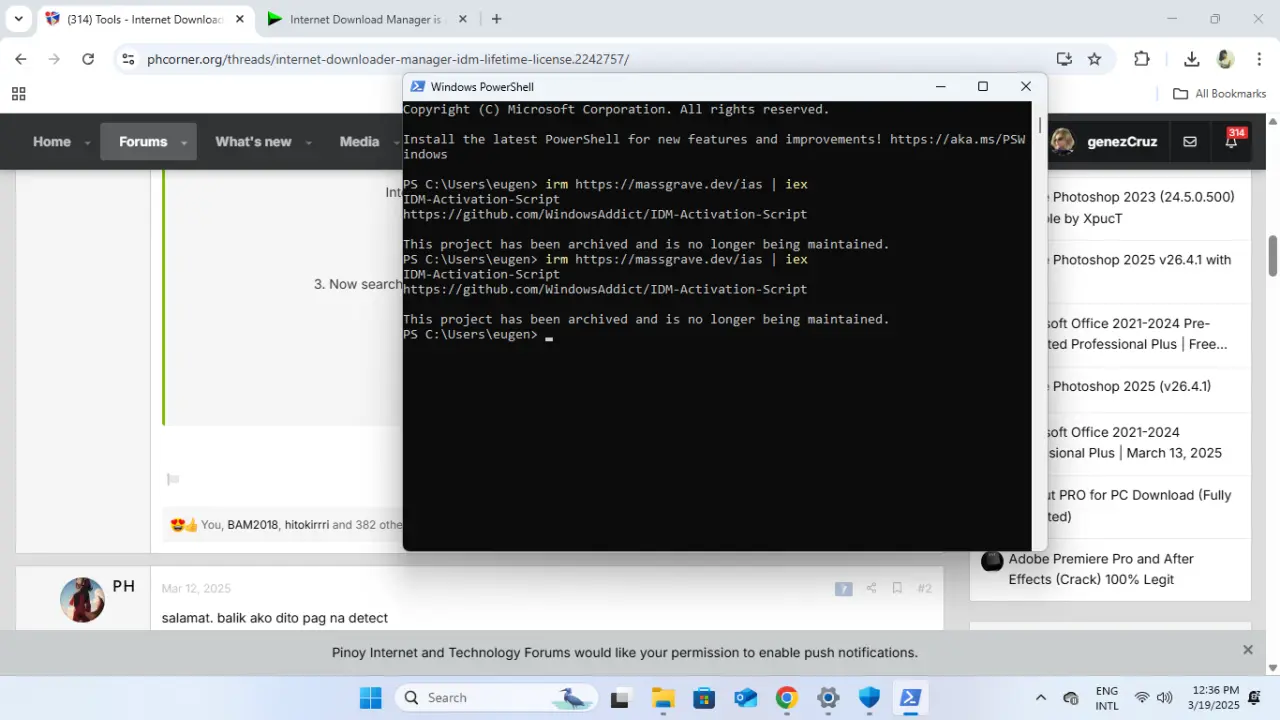Open the Chrome downloads icon
1280x720 pixels.
pos(1191,59)
